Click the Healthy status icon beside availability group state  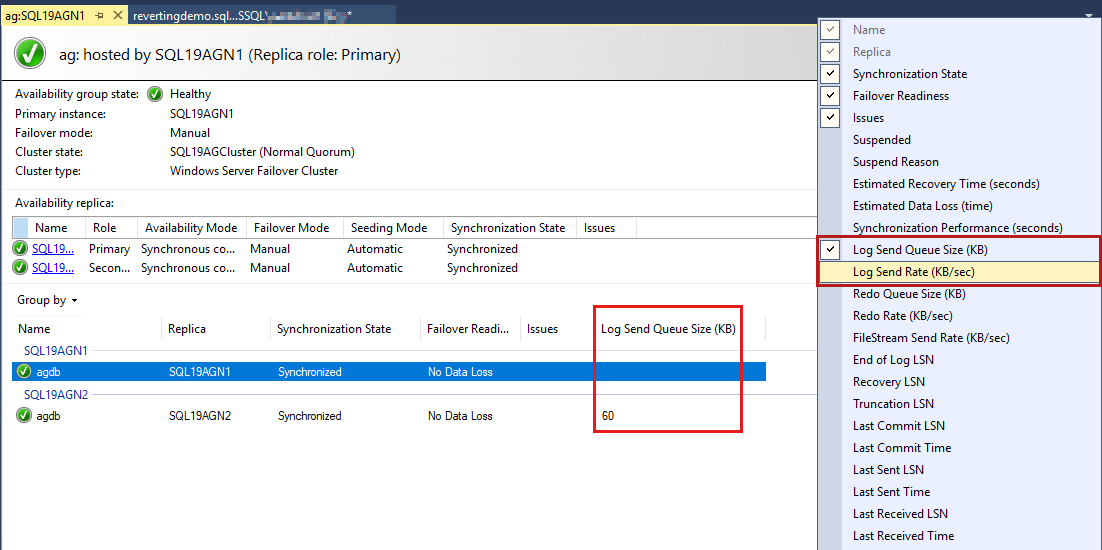pyautogui.click(x=155, y=94)
